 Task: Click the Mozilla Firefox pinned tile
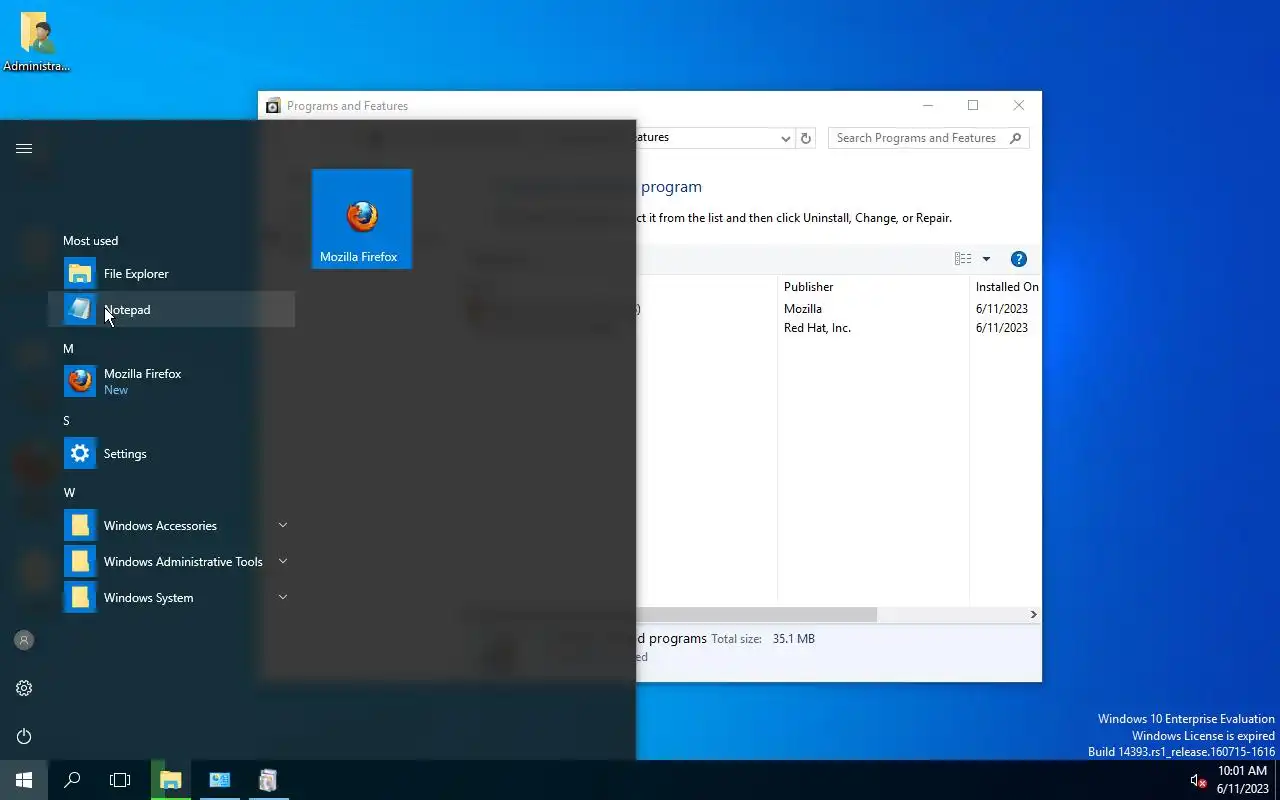[362, 219]
